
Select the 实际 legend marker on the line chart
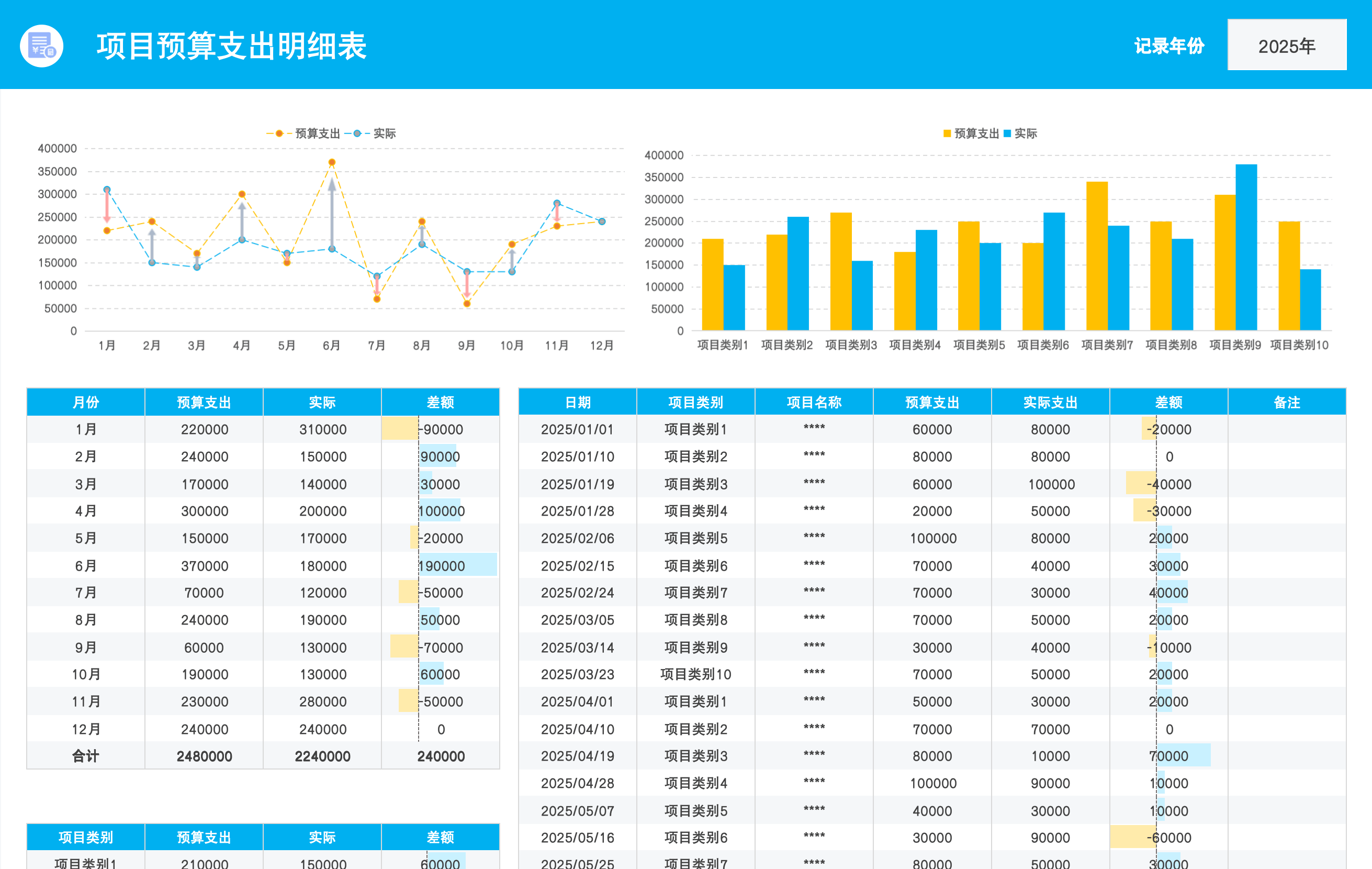(358, 133)
